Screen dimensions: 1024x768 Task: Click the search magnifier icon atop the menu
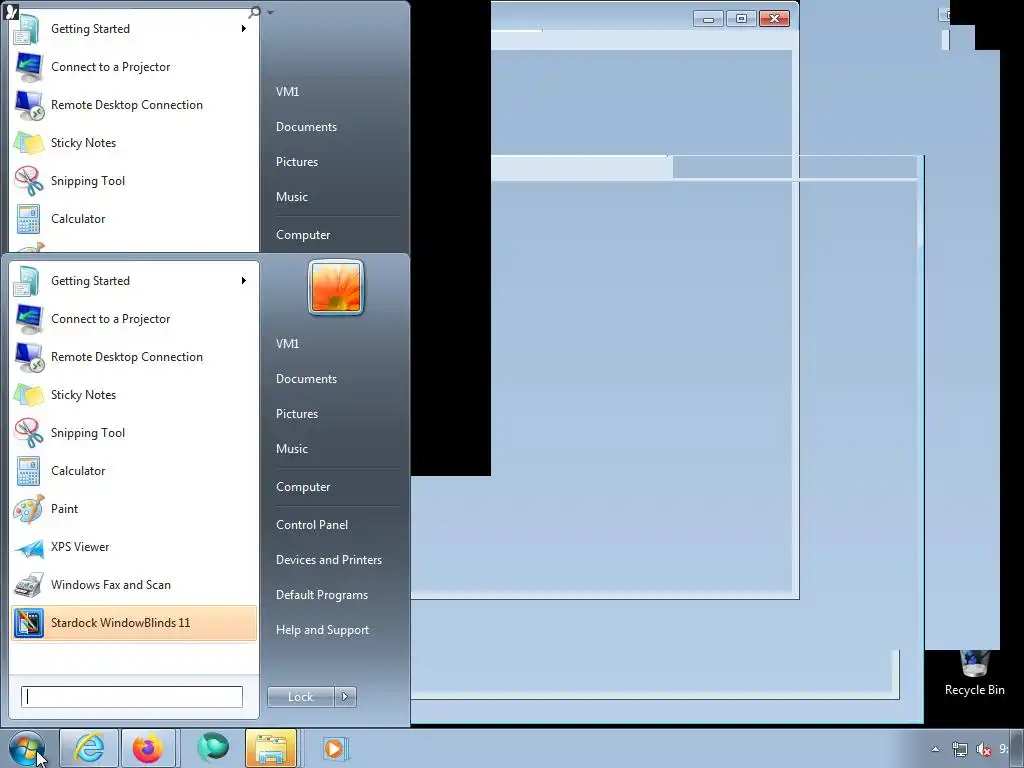point(255,11)
